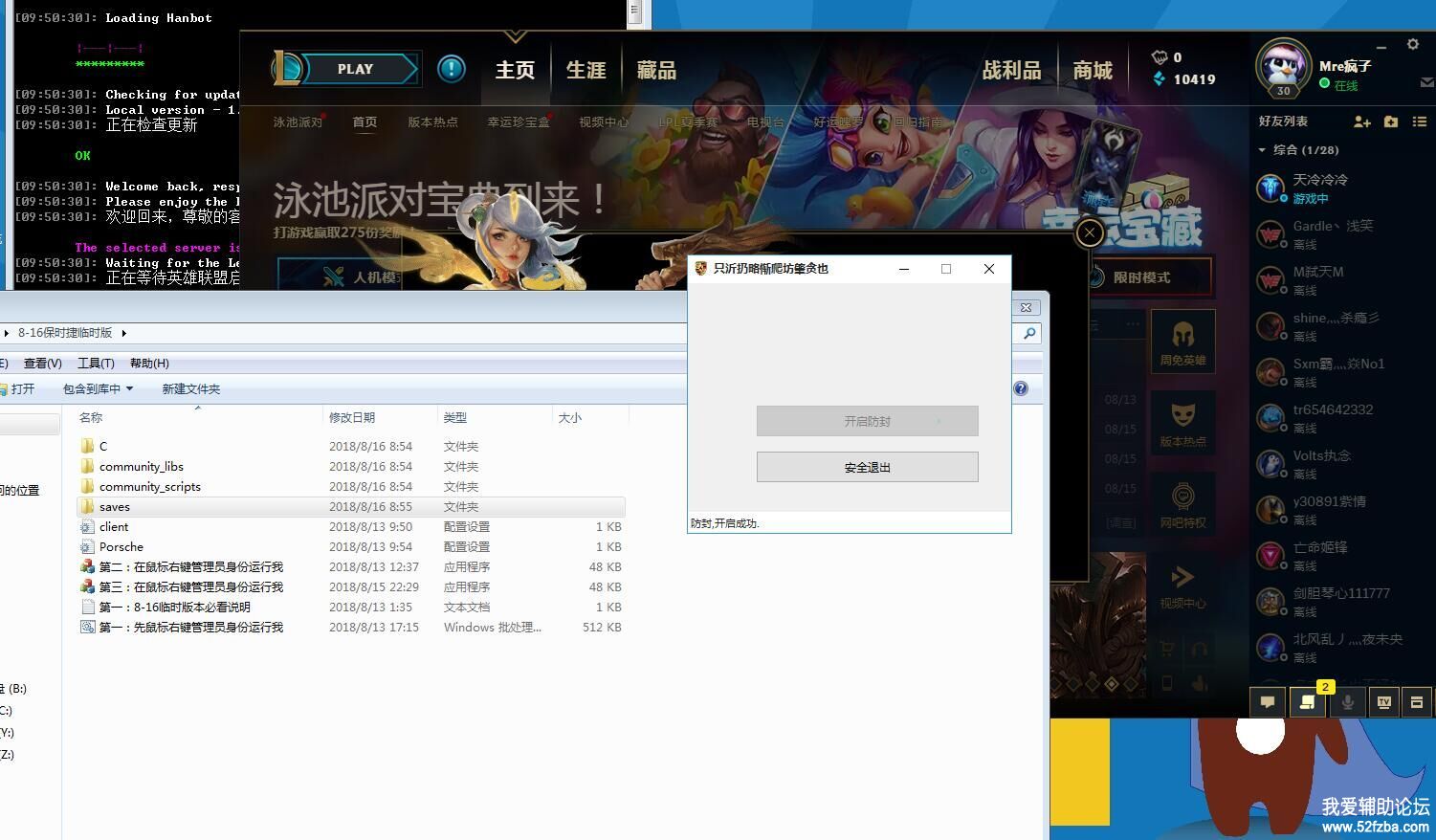Viewport: 1436px width, 840px height.
Task: Open the 工具(T) menu
Action: (x=96, y=363)
